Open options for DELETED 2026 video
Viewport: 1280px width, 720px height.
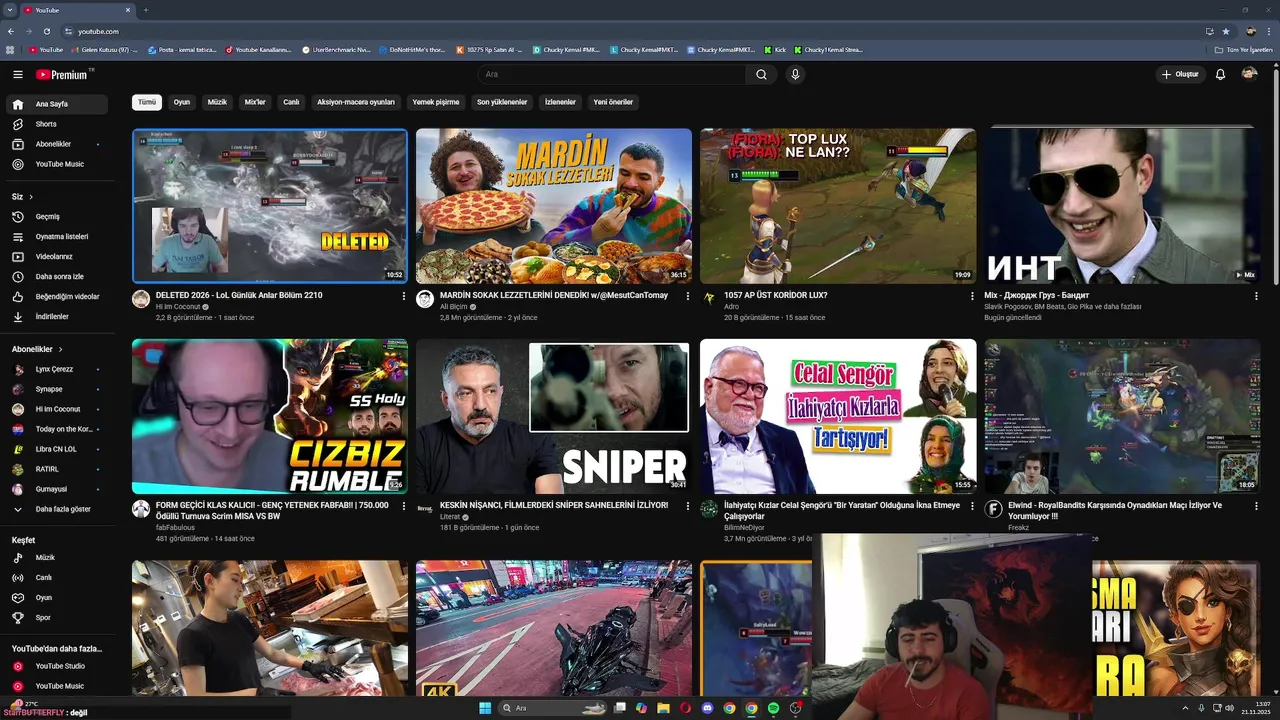(404, 296)
